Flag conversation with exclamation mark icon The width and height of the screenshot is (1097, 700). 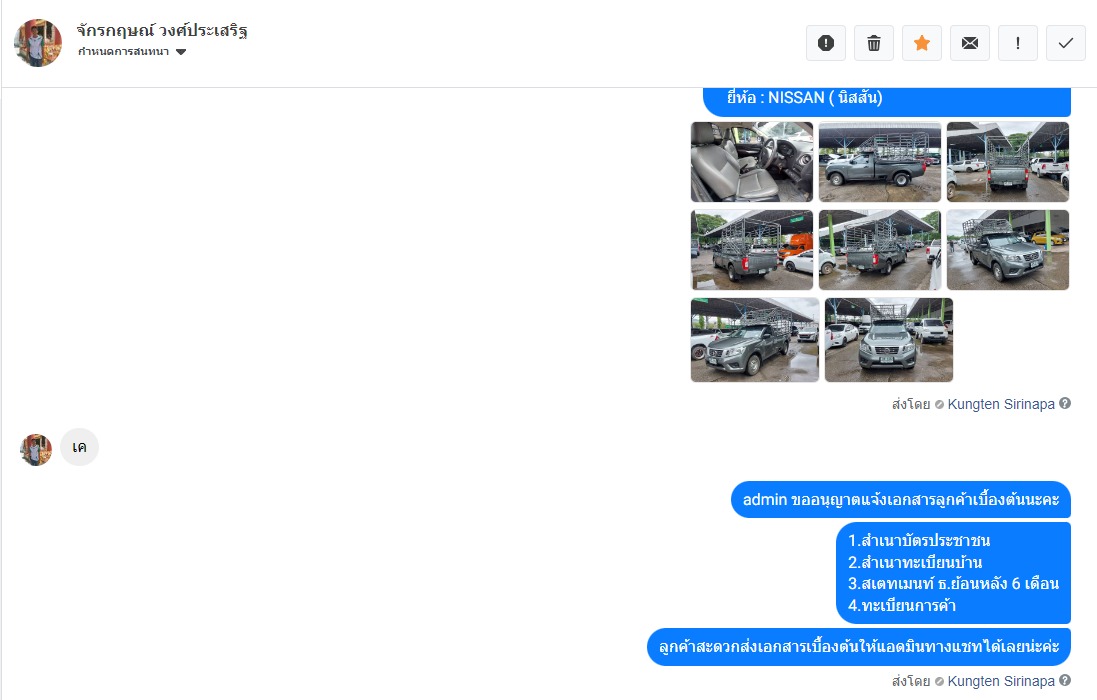coord(1017,43)
